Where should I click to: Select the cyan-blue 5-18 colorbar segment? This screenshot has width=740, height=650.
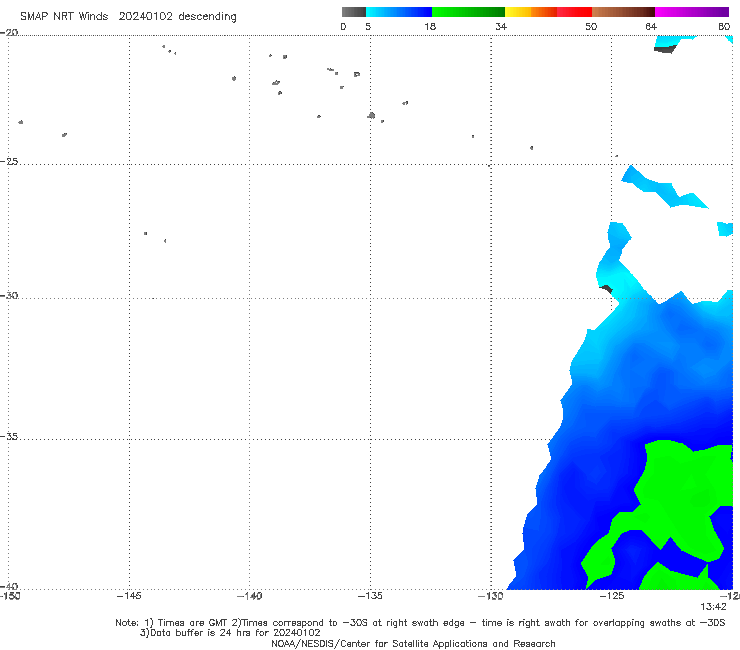tap(399, 12)
